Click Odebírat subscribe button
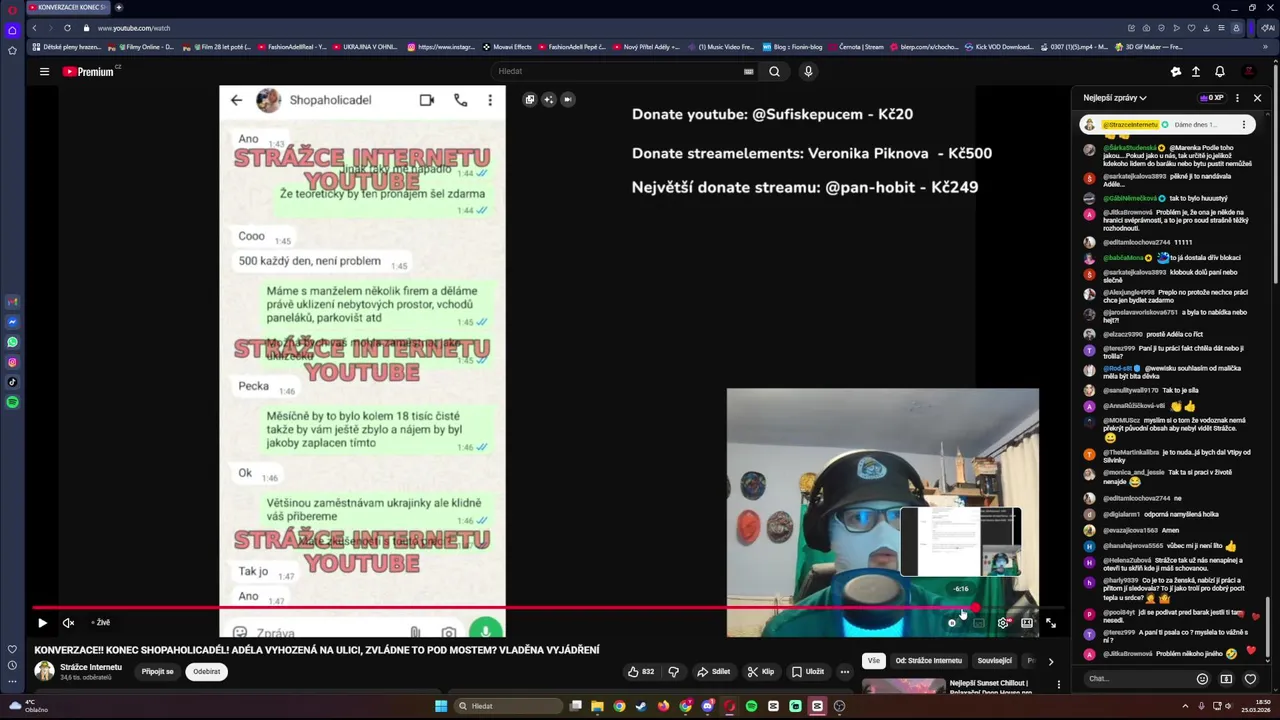The image size is (1280, 720). (207, 672)
